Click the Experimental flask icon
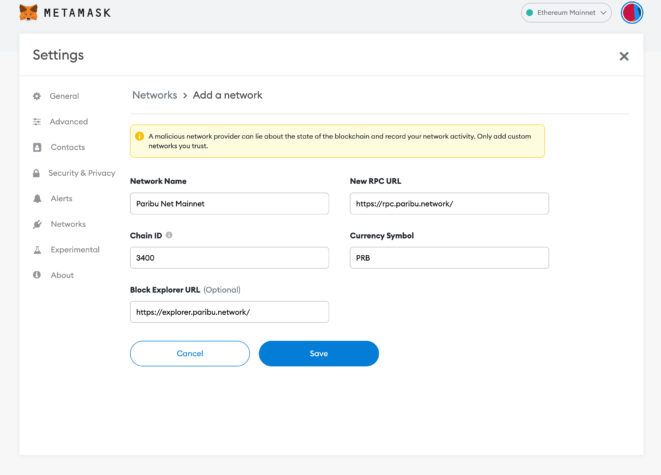The image size is (661, 475). [37, 250]
